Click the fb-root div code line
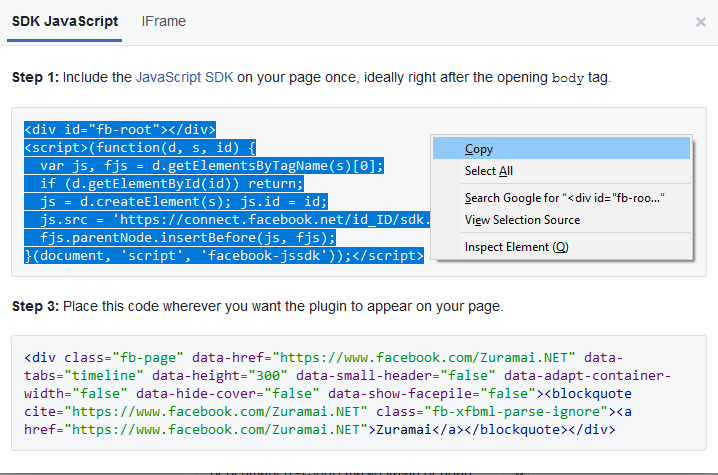This screenshot has width=718, height=475. coord(120,130)
